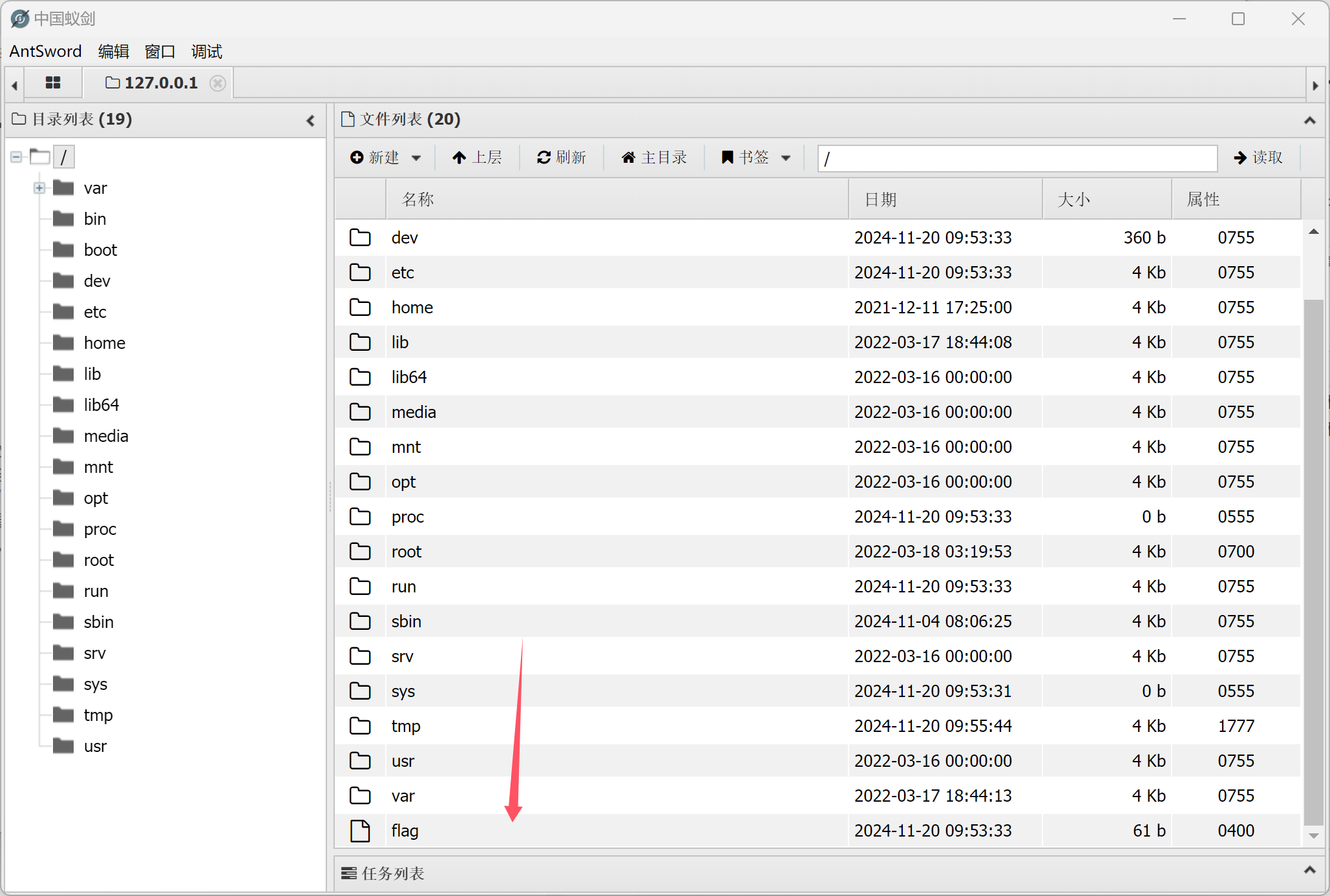
Task: Open the 书签 bookmarks dropdown
Action: point(755,158)
